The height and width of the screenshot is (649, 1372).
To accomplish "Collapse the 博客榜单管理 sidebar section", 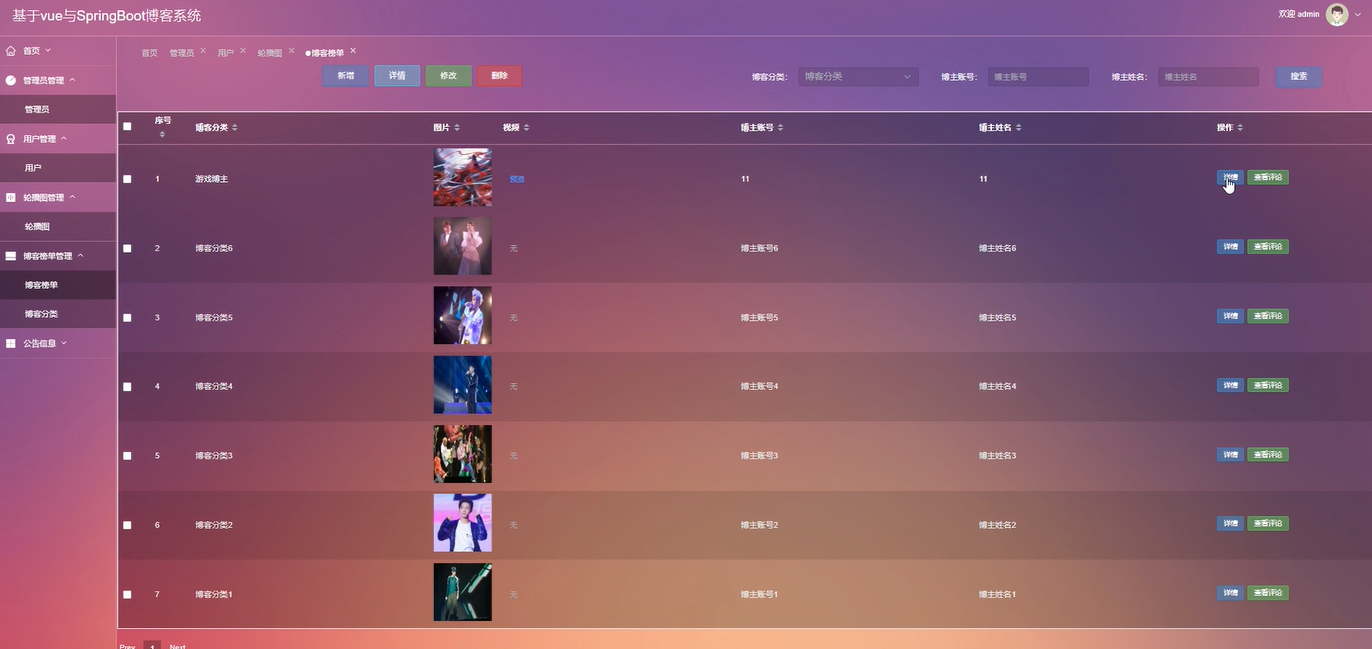I will (x=58, y=256).
